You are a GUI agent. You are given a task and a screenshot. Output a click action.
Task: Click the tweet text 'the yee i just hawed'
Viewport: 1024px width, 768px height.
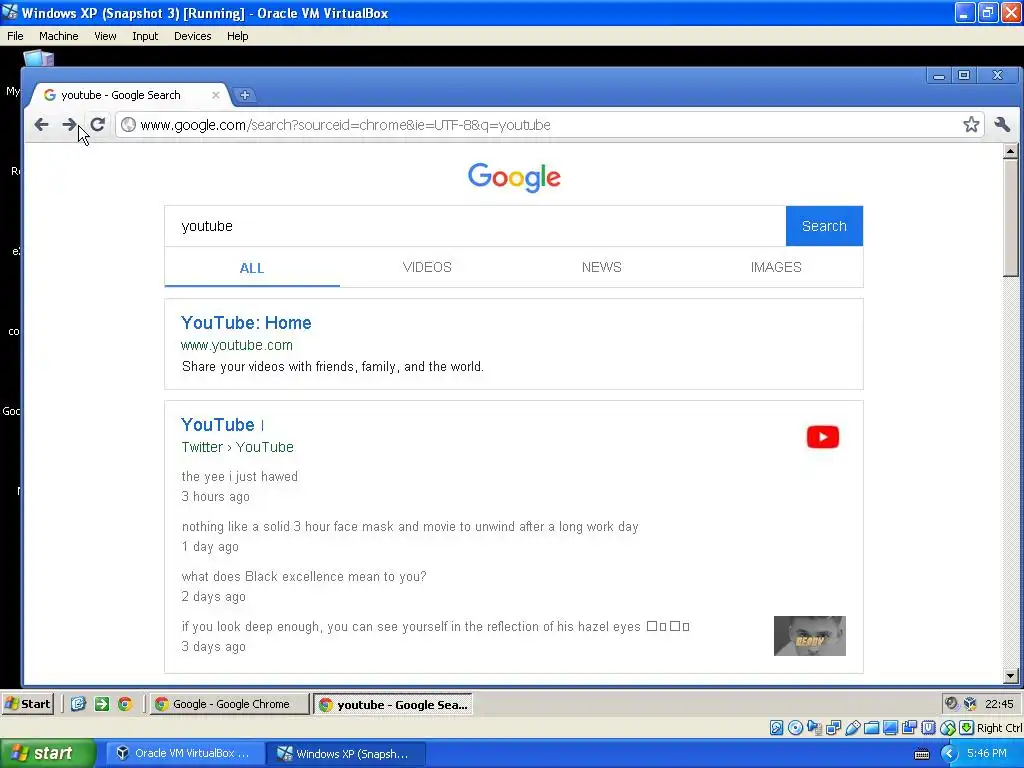(x=240, y=477)
